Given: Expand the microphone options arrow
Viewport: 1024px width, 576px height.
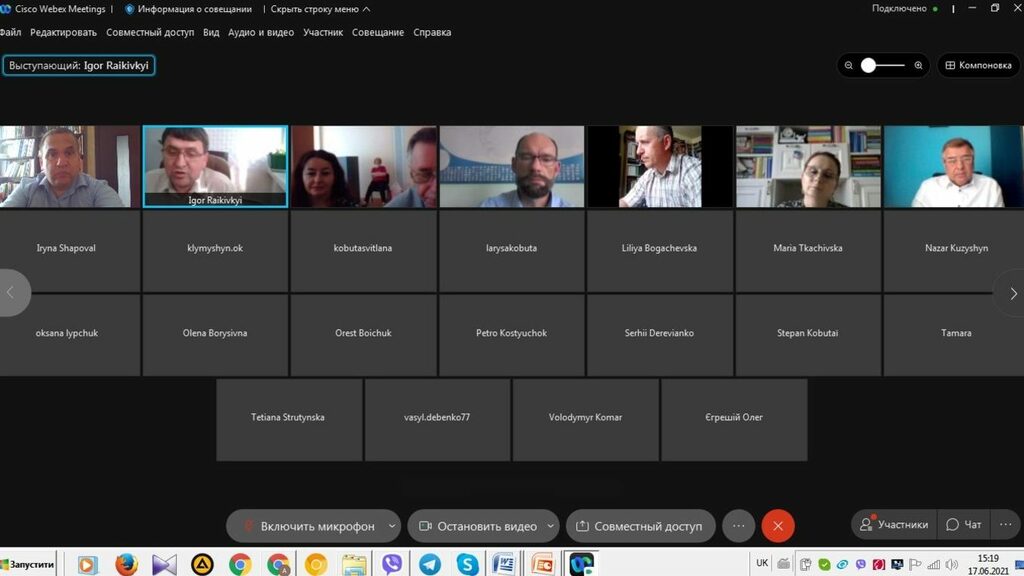Looking at the screenshot, I should (x=392, y=526).
